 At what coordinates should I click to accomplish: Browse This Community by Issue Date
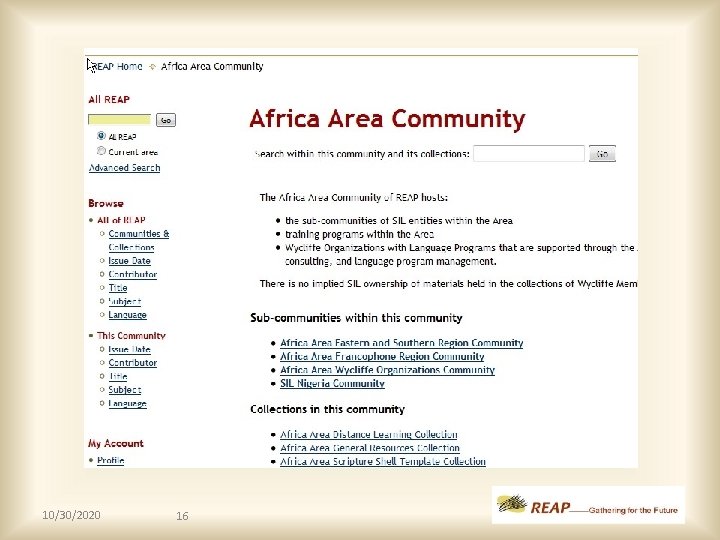(x=129, y=349)
